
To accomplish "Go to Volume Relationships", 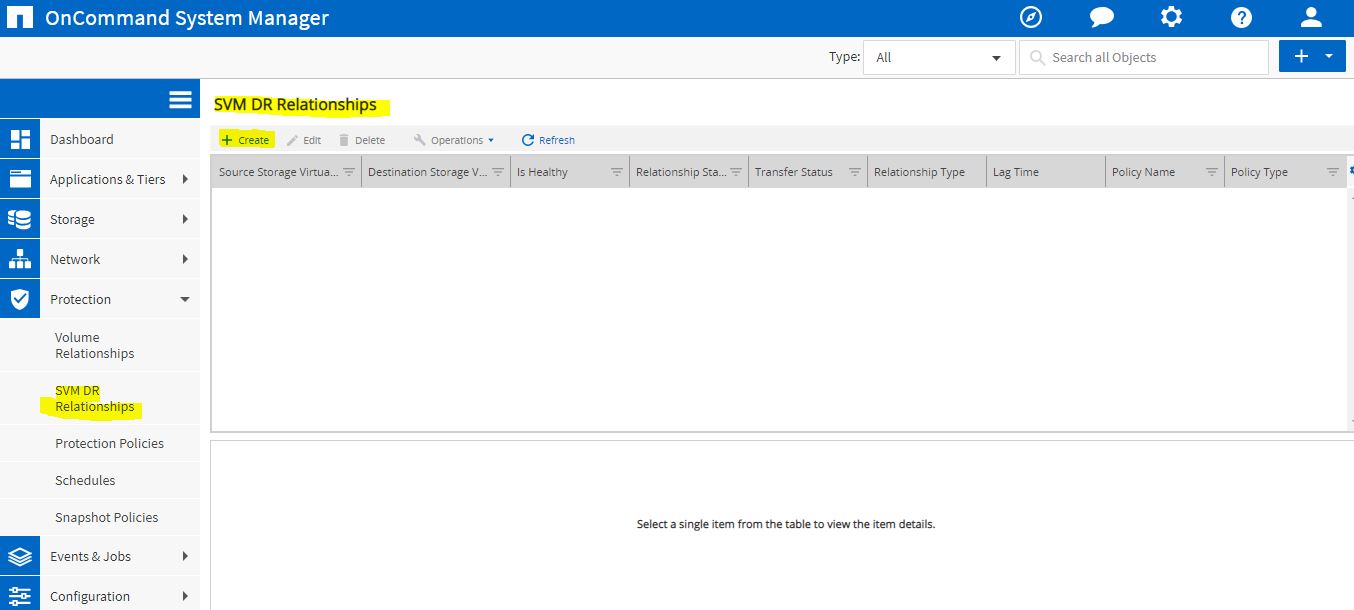I will click(94, 345).
